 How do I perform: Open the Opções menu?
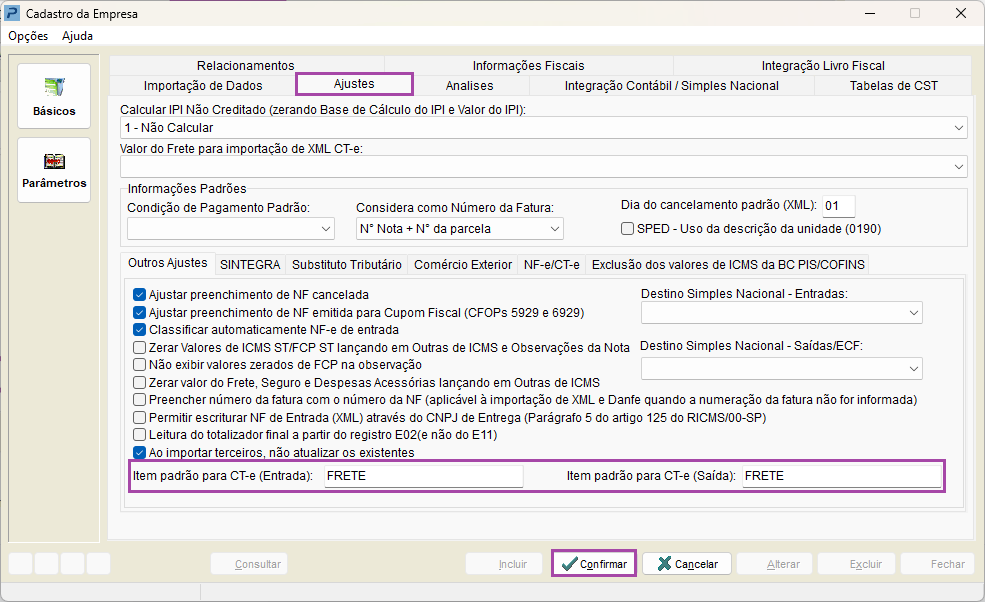click(28, 36)
